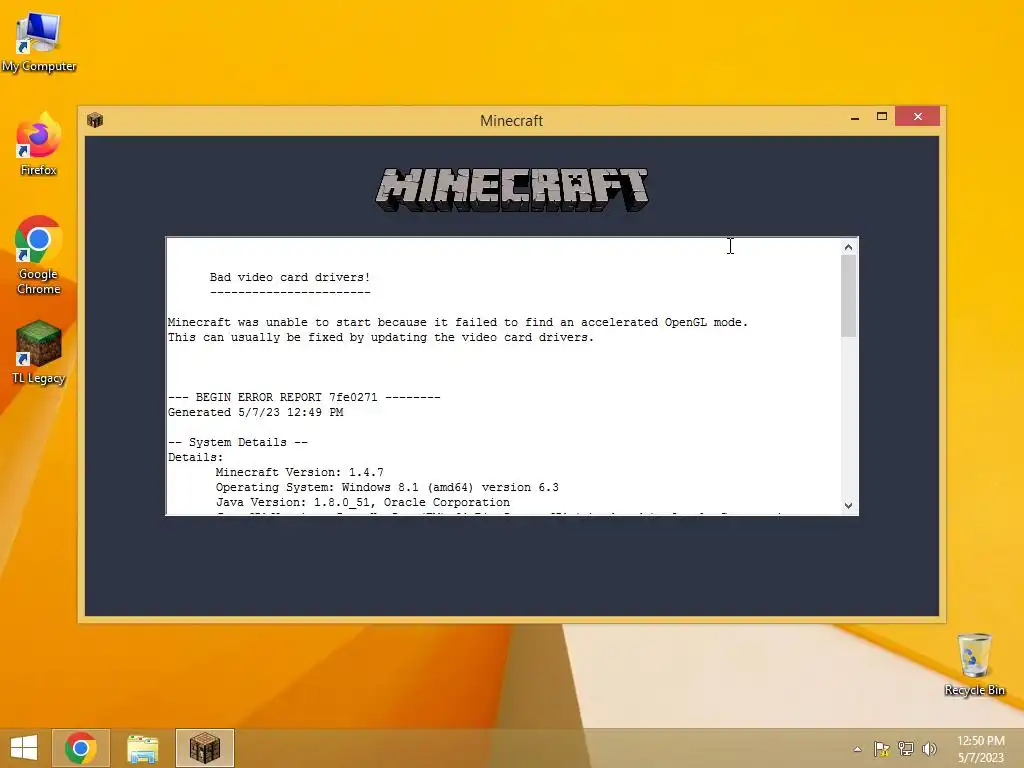Click the Chrome icon in the taskbar
Image resolution: width=1024 pixels, height=768 pixels.
pos(81,748)
